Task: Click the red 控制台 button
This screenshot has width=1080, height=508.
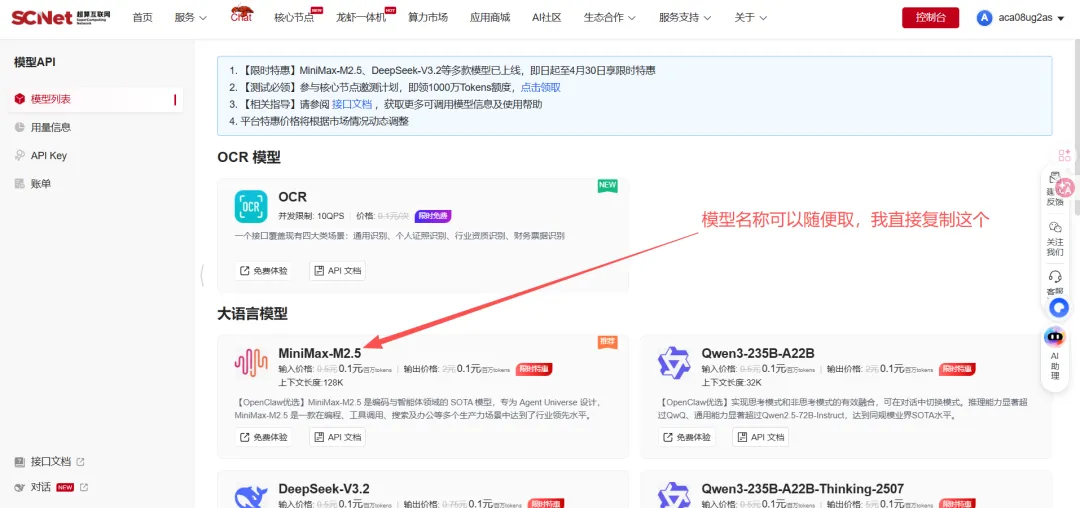Action: point(931,18)
